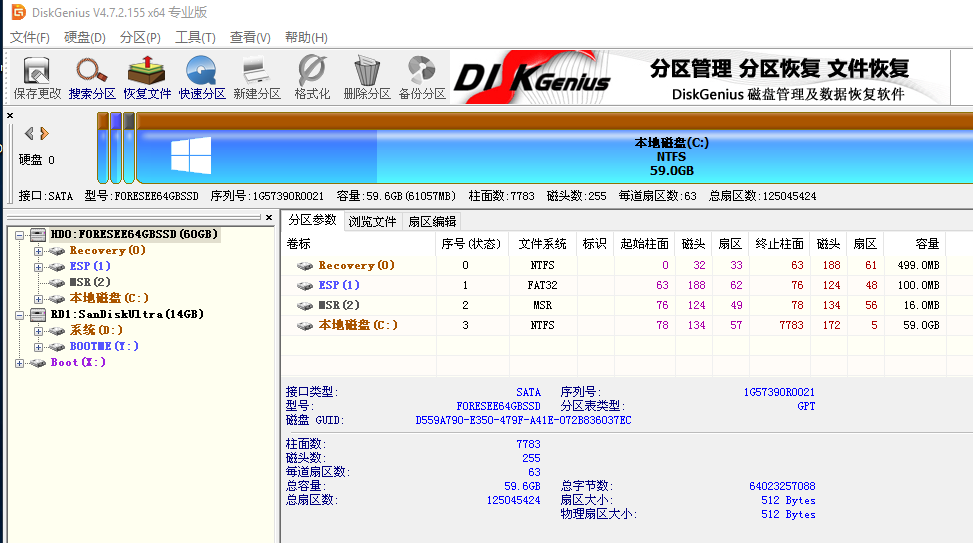Click the 64023257088 total bytes value
The height and width of the screenshot is (543, 973).
(782, 487)
